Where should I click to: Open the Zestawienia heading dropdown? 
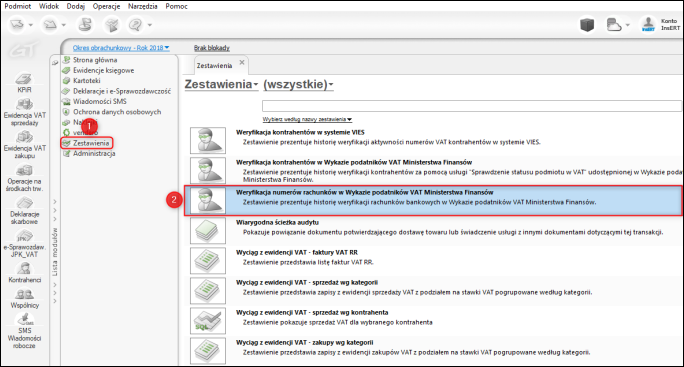221,84
